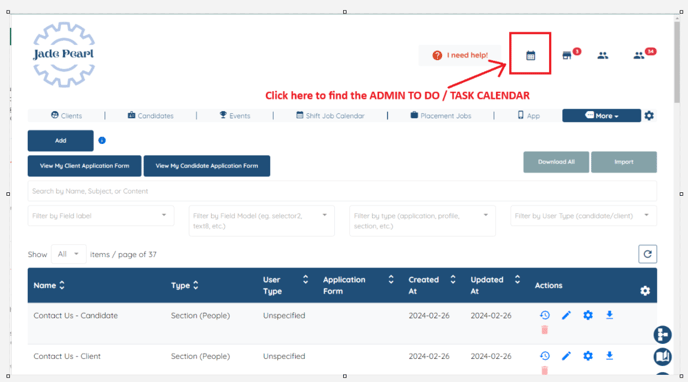This screenshot has width=688, height=382.
Task: Go to the Clients tab
Action: click(66, 116)
